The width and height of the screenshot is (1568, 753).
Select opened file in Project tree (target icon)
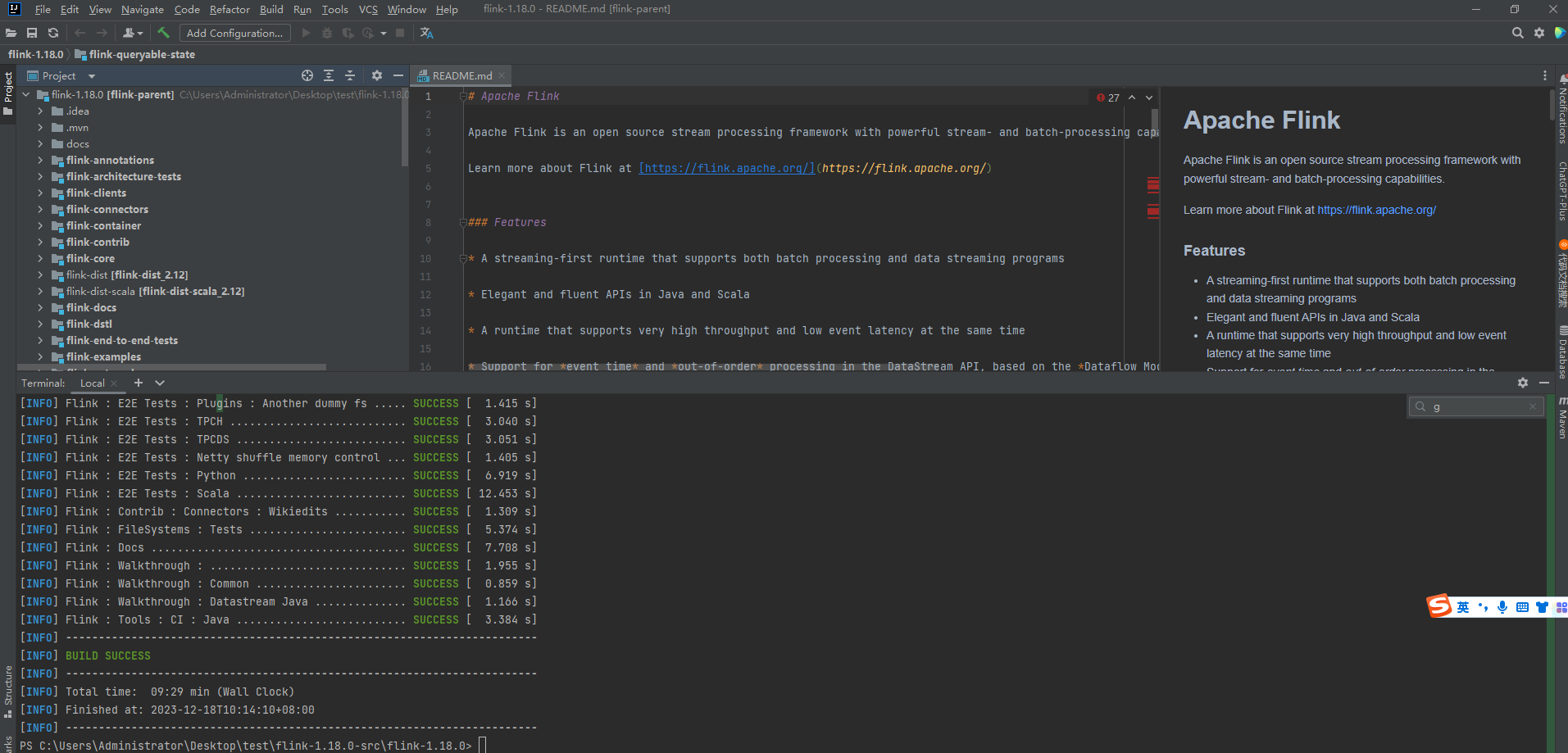point(307,75)
